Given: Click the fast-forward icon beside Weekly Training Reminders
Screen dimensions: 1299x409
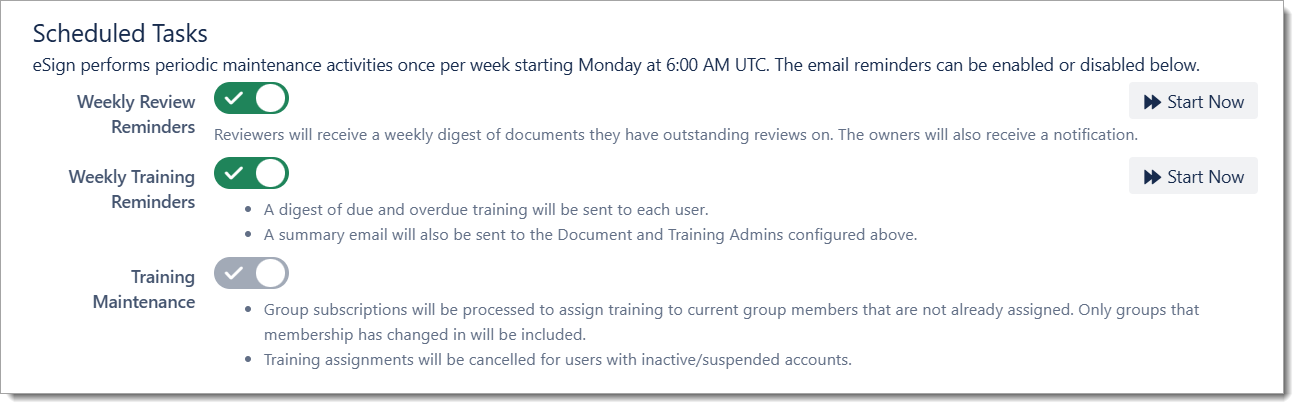Looking at the screenshot, I should tap(1152, 177).
